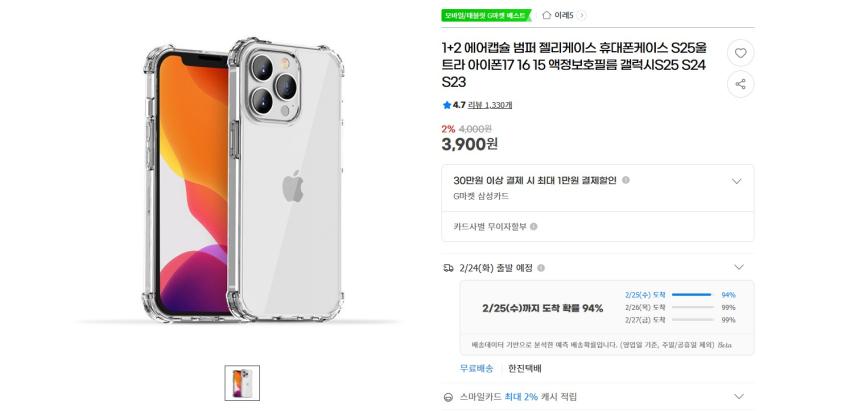850x411 pixels.
Task: Expand the 스마일카드 cashback section
Action: [739, 397]
